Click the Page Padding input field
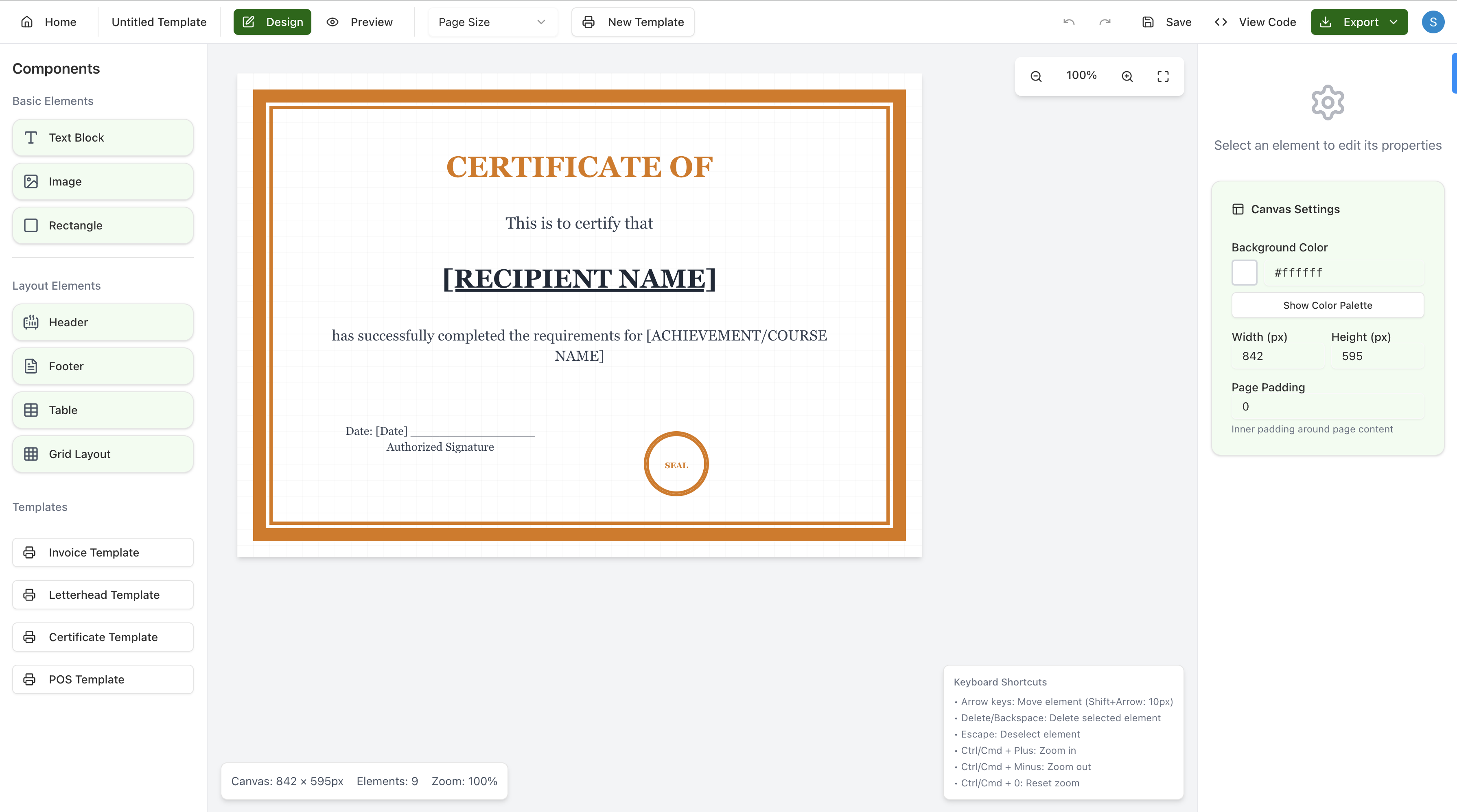 (1328, 406)
